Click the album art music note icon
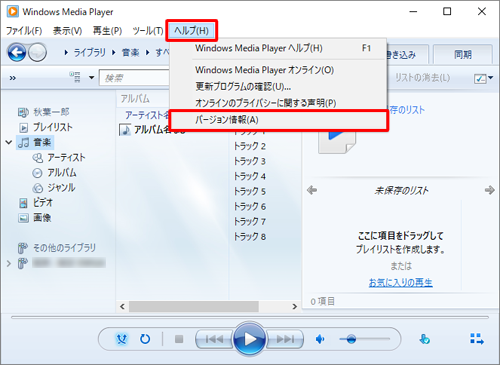 coord(125,129)
